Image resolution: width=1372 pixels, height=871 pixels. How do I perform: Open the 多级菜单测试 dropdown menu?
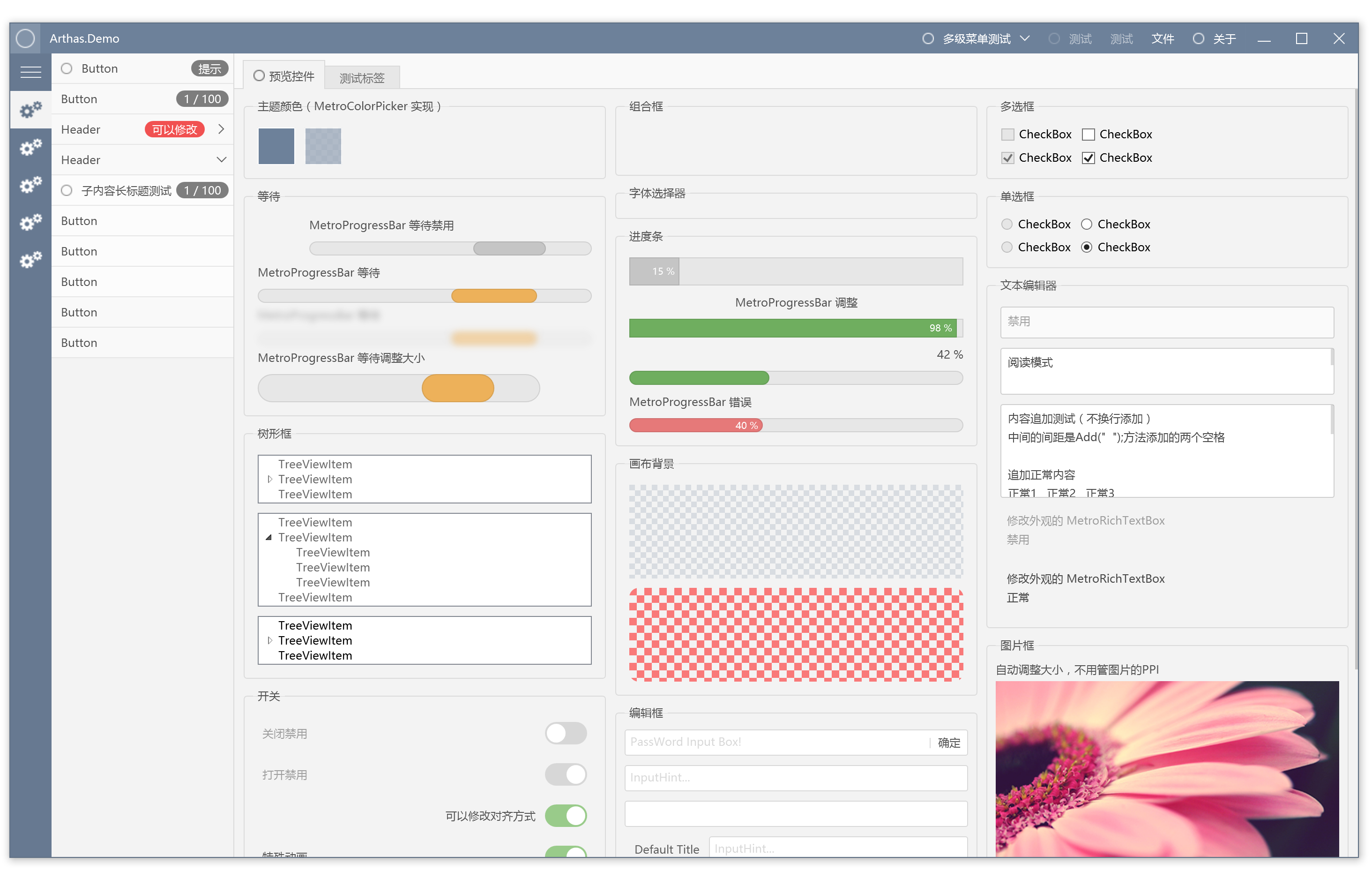(x=977, y=38)
